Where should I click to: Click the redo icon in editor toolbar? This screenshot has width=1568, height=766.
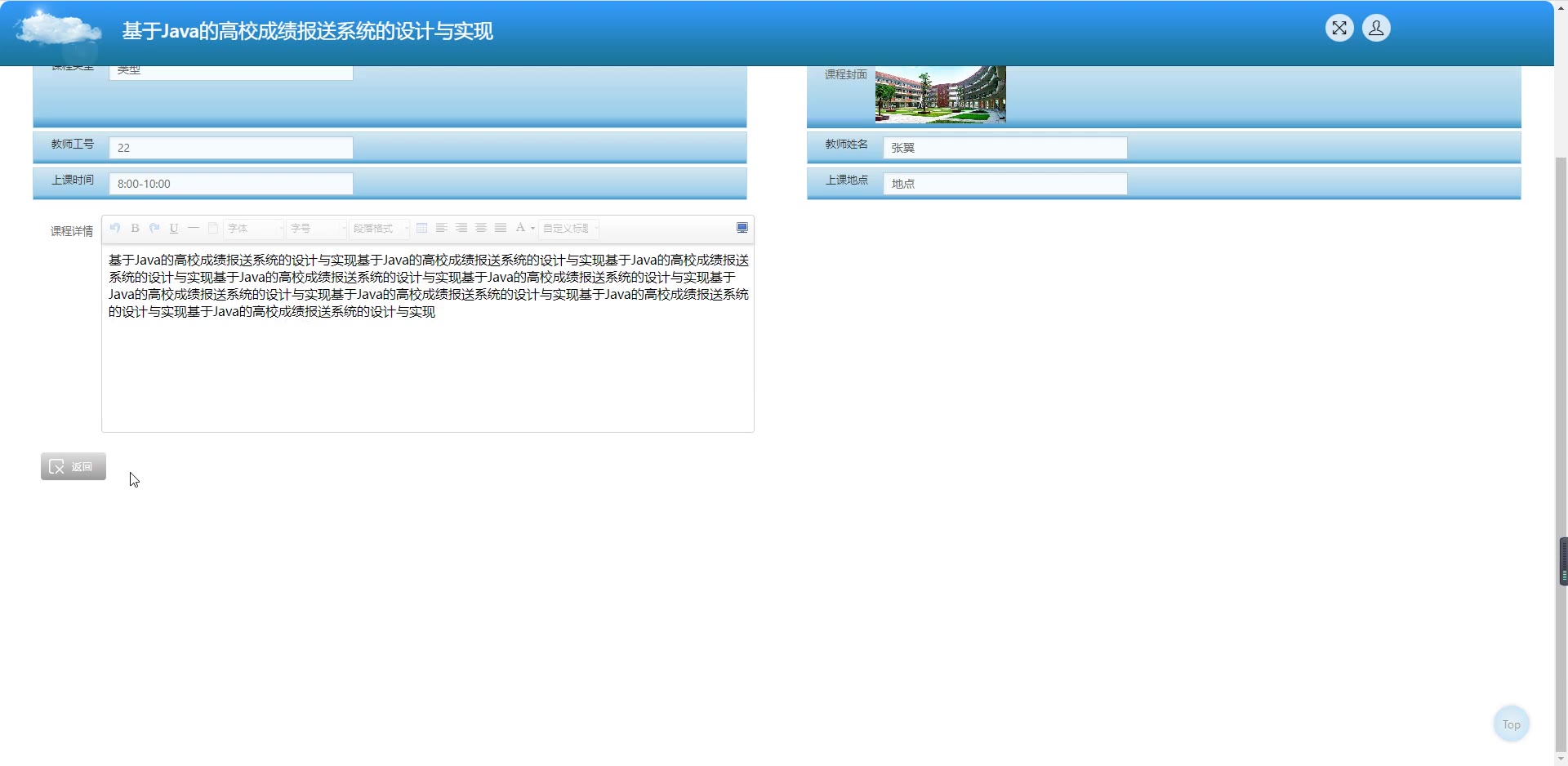tap(154, 229)
